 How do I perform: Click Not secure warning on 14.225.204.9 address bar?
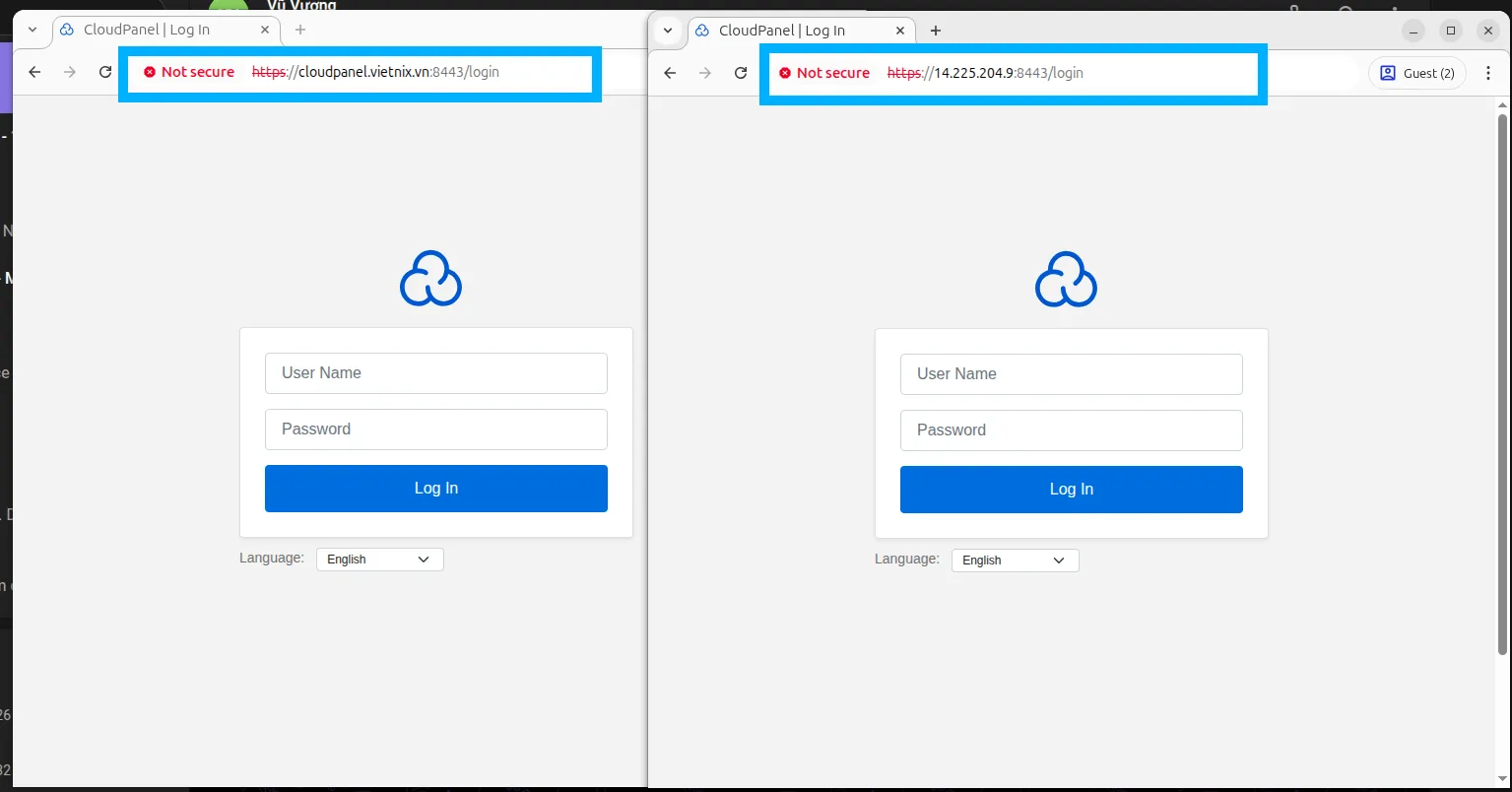[824, 73]
